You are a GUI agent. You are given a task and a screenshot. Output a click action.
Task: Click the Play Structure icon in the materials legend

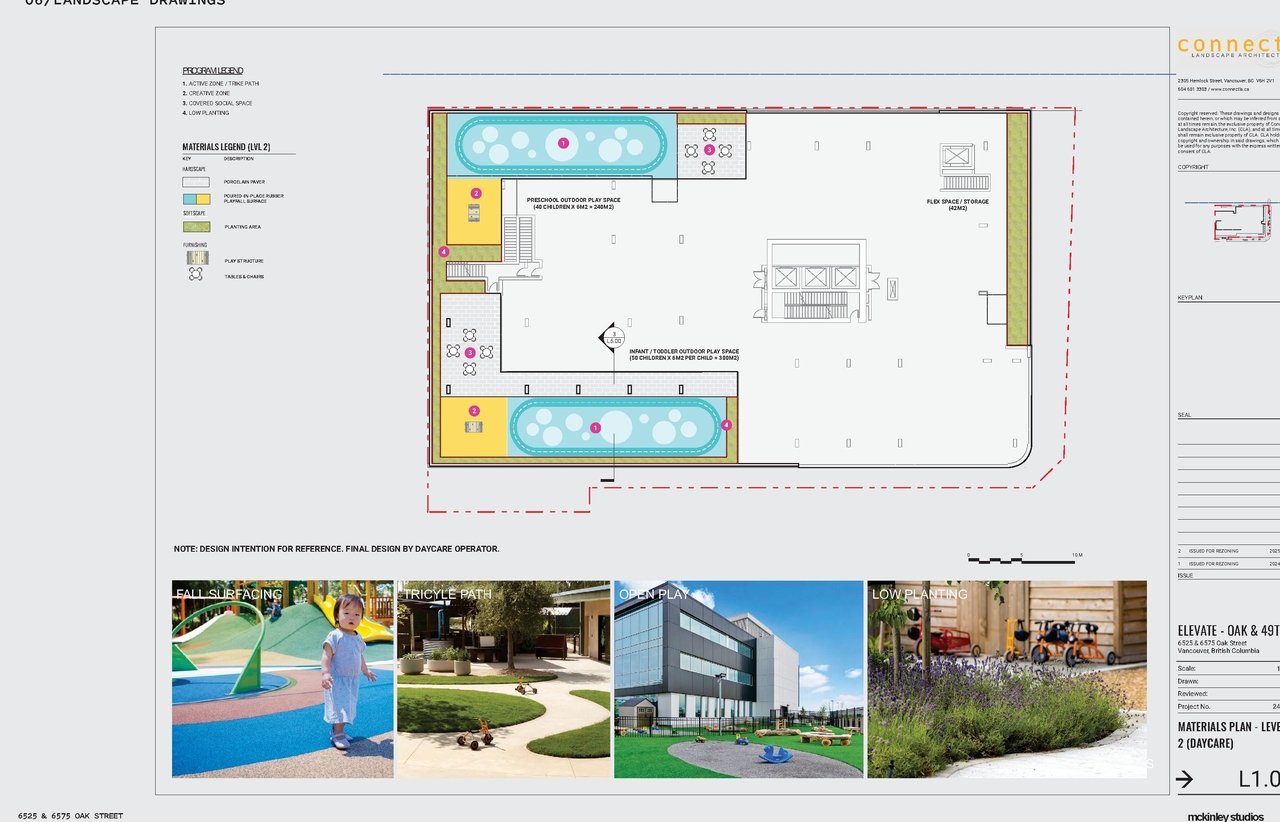(196, 258)
